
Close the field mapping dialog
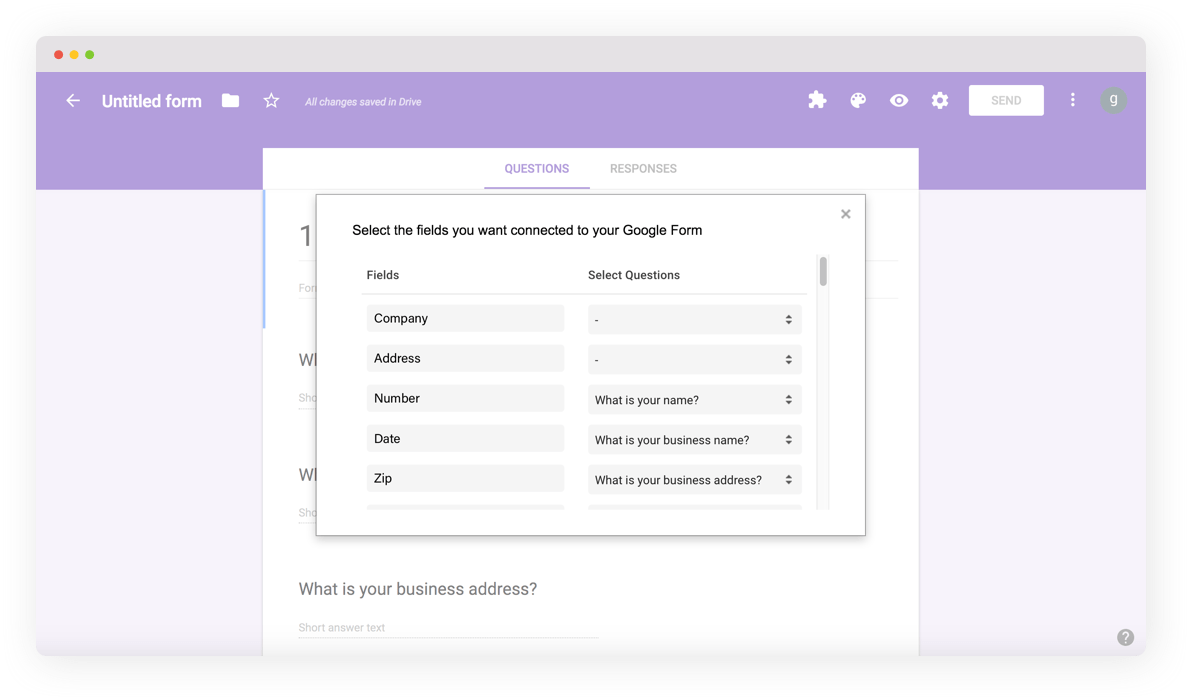pyautogui.click(x=845, y=213)
